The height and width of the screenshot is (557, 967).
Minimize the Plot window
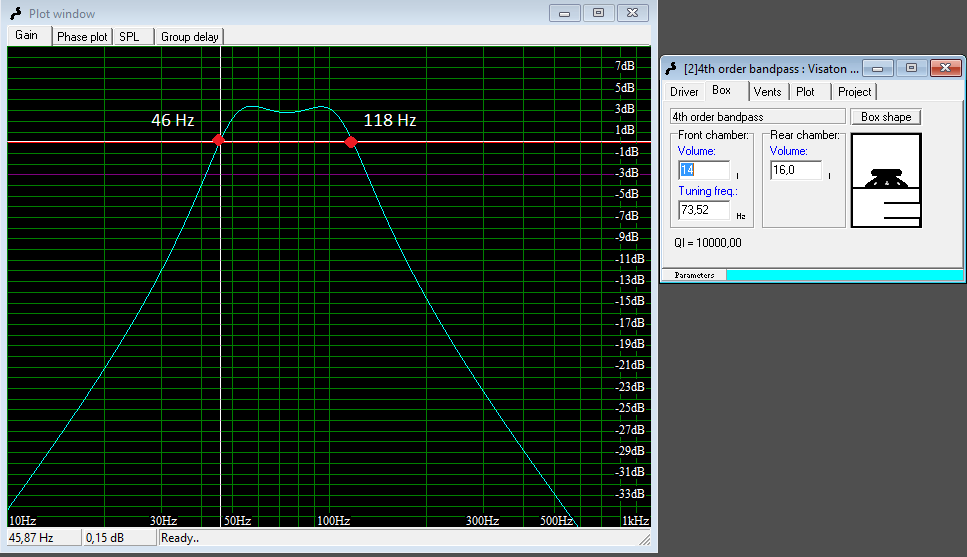point(564,13)
